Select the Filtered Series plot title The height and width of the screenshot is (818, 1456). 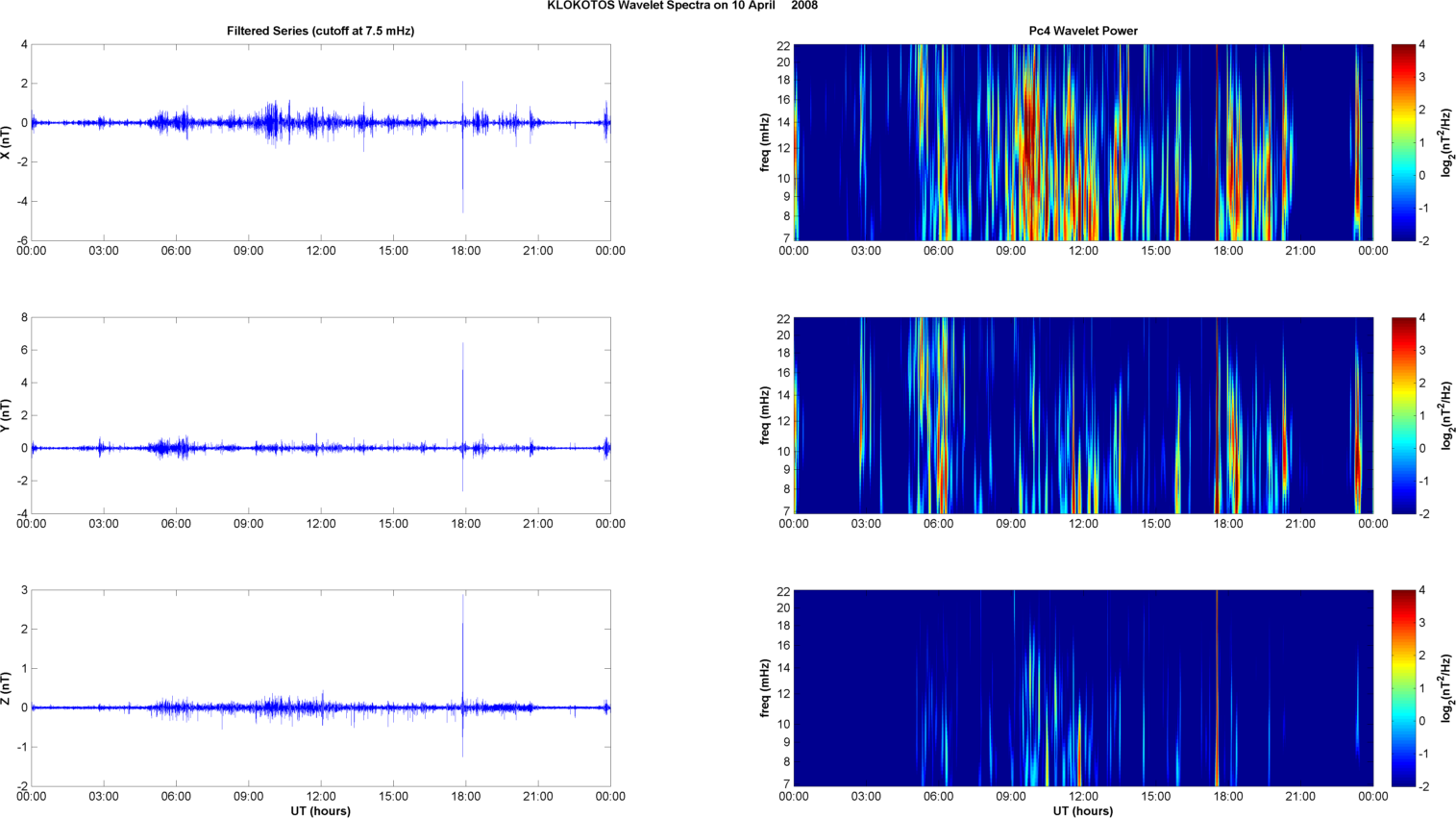pyautogui.click(x=320, y=31)
